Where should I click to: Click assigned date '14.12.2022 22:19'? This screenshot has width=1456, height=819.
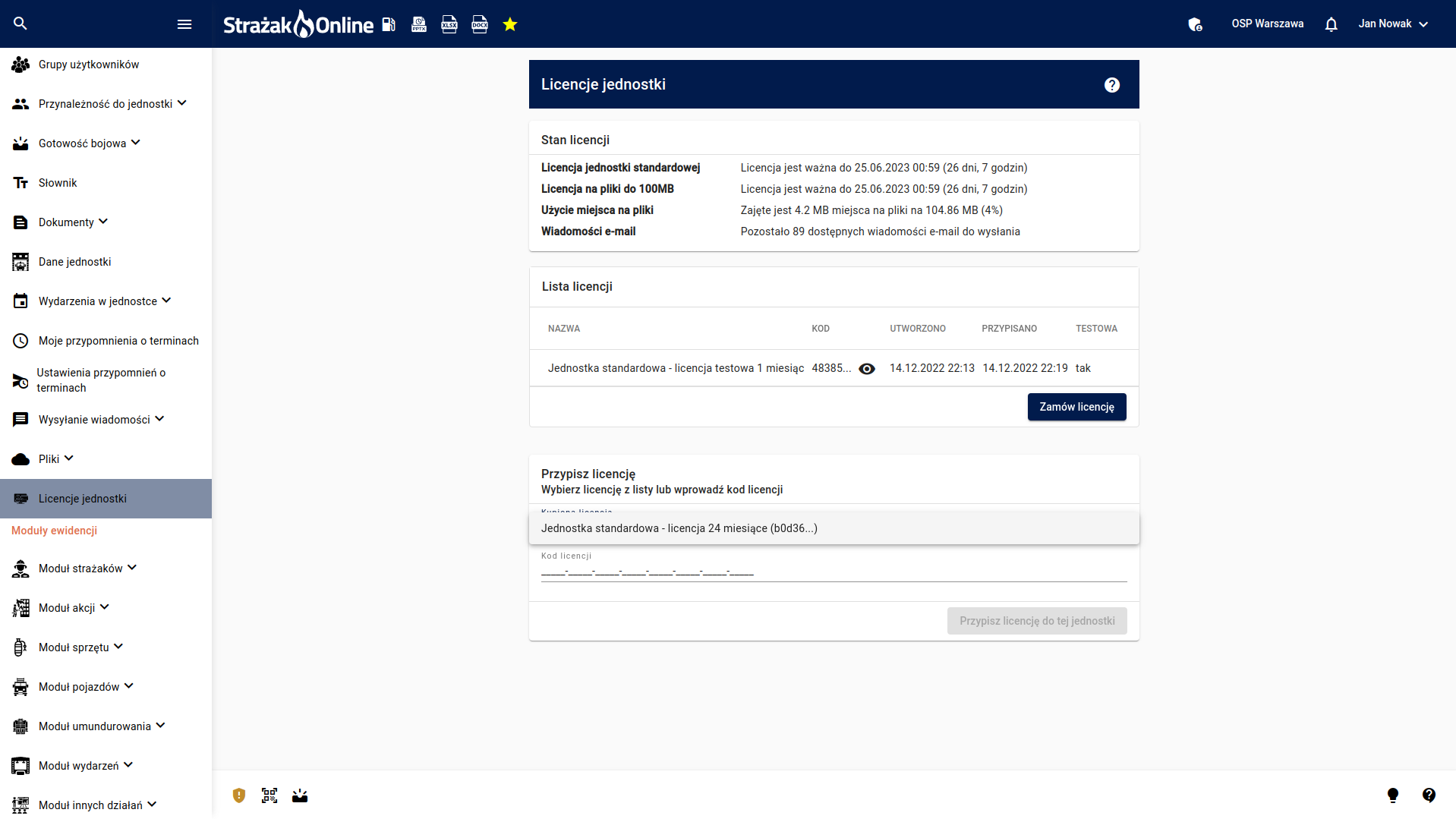(1025, 368)
